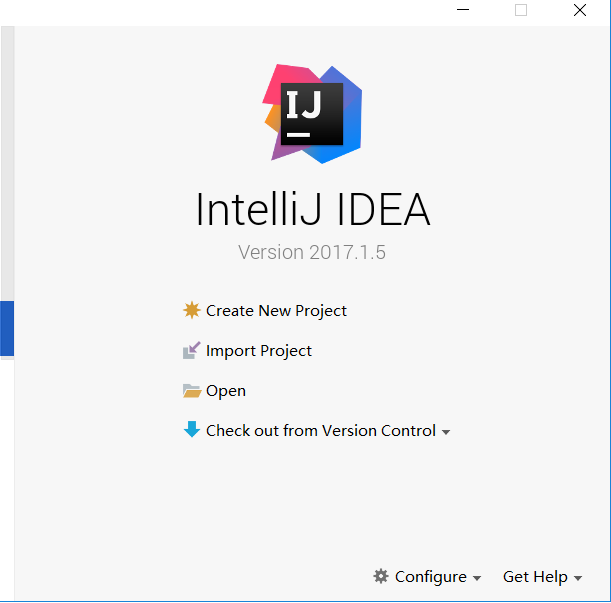Viewport: 611px width, 603px height.
Task: Click the Version 2017.1.5 text
Action: pos(312,252)
